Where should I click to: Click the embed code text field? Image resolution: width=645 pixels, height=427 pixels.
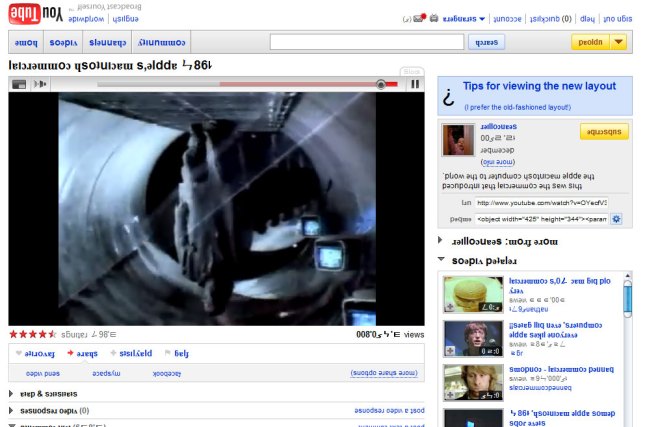[x=542, y=219]
